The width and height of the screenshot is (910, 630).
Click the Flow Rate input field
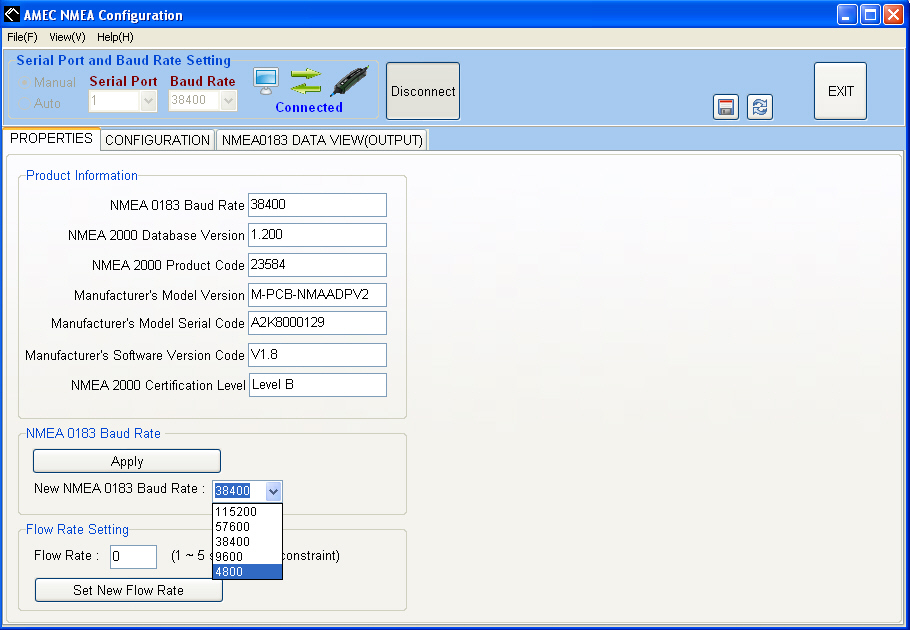(133, 556)
